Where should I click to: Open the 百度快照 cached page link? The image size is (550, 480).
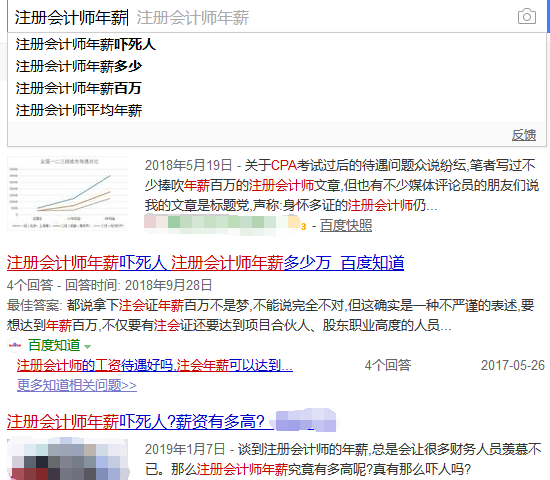pyautogui.click(x=346, y=226)
